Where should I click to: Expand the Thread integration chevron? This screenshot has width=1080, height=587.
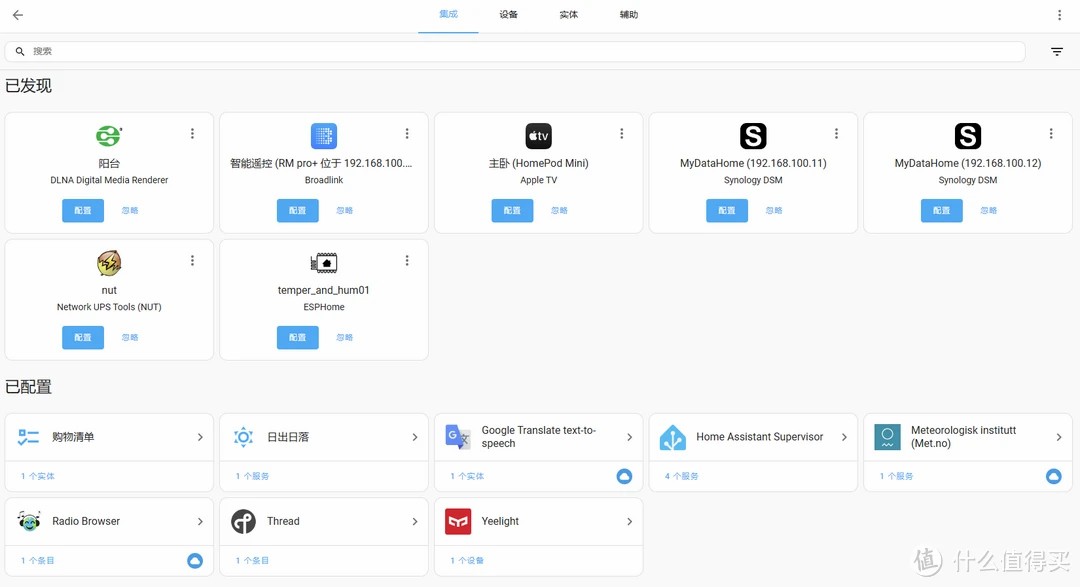[415, 521]
